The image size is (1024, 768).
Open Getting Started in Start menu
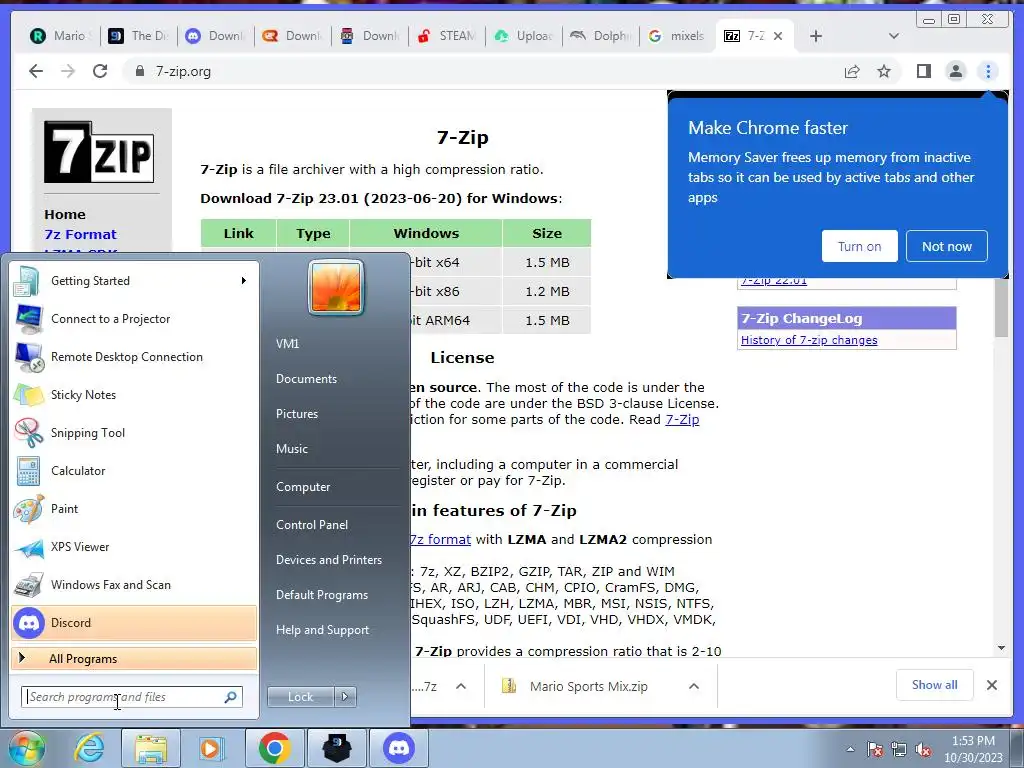point(134,281)
